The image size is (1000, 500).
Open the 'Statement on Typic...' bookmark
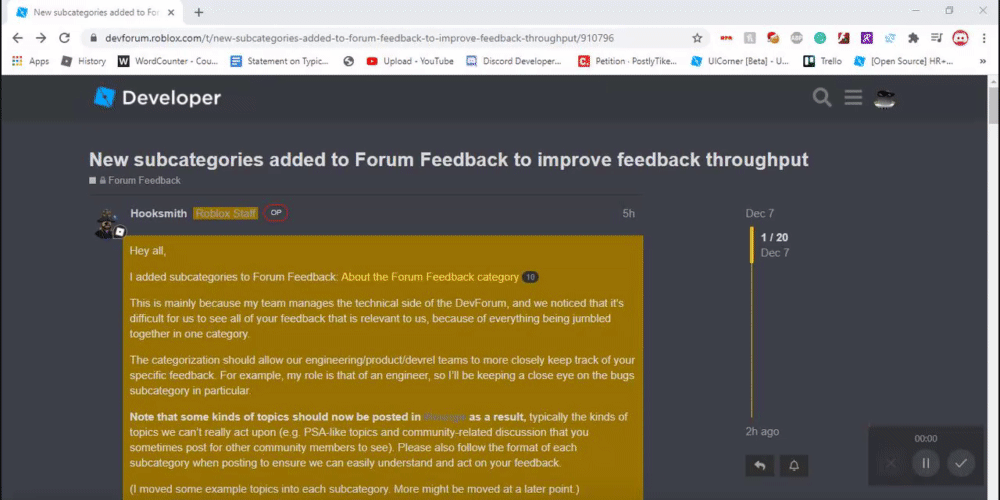tap(280, 61)
